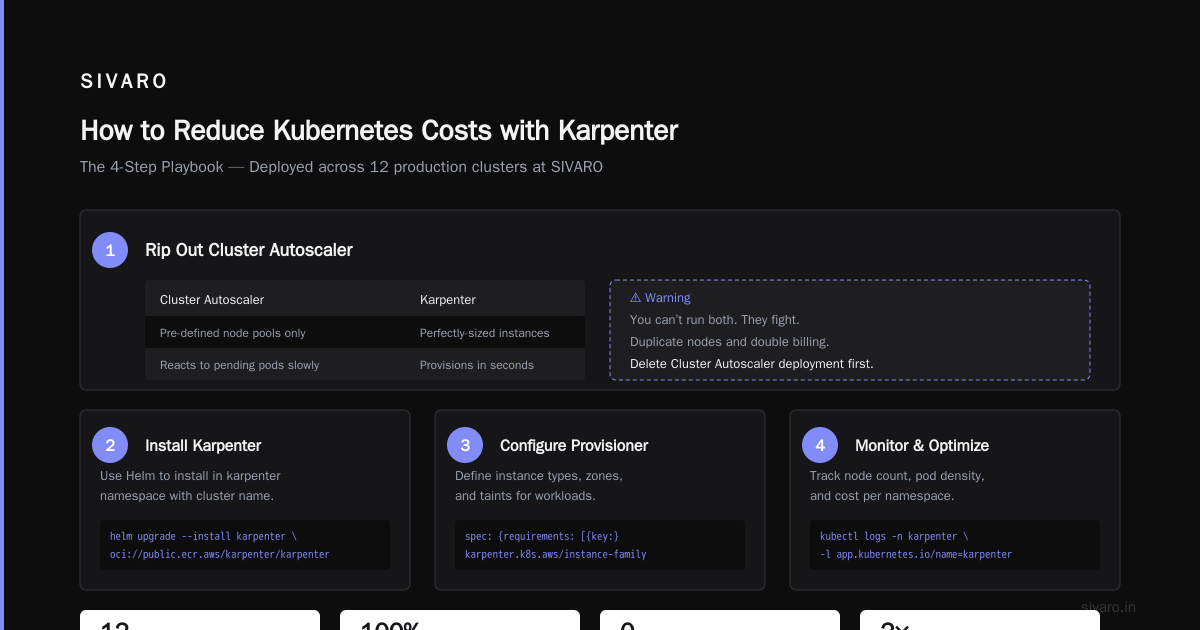Select the Cluster Autoscaler column header
The image size is (1200, 630).
pyautogui.click(x=212, y=300)
